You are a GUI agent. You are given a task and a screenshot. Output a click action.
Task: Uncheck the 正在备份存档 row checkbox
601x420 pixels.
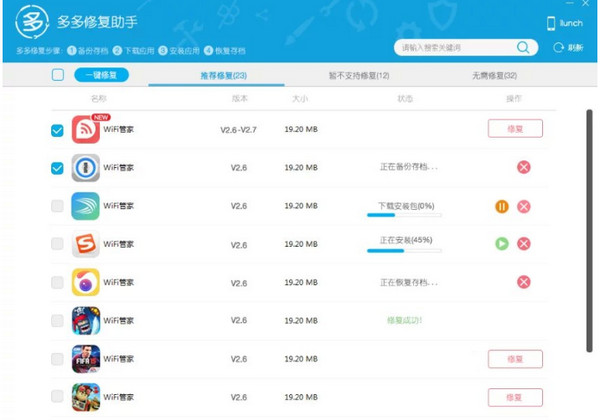[57, 168]
